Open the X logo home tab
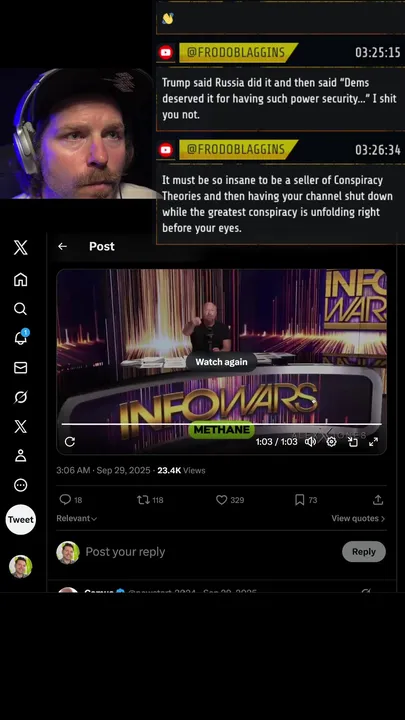Screen dimensions: 405x720 (x=20, y=248)
